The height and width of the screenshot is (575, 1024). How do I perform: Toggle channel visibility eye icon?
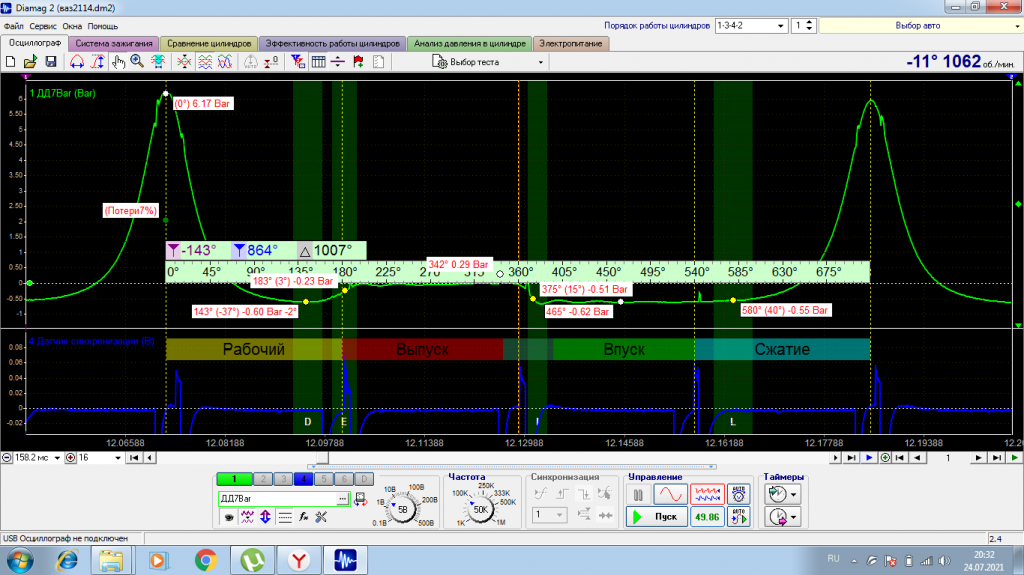pyautogui.click(x=229, y=517)
